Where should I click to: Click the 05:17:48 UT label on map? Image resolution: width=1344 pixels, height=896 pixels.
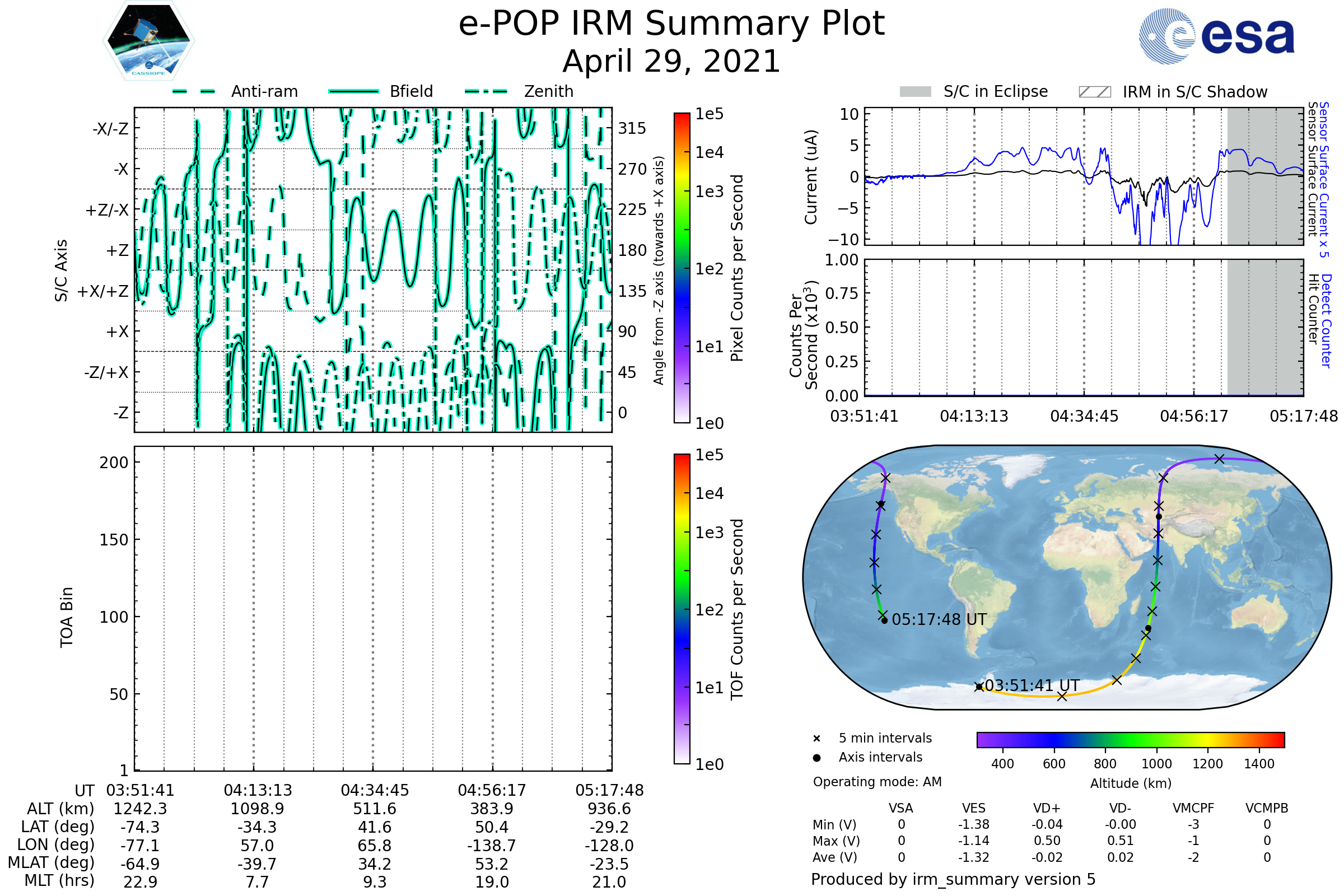point(939,619)
